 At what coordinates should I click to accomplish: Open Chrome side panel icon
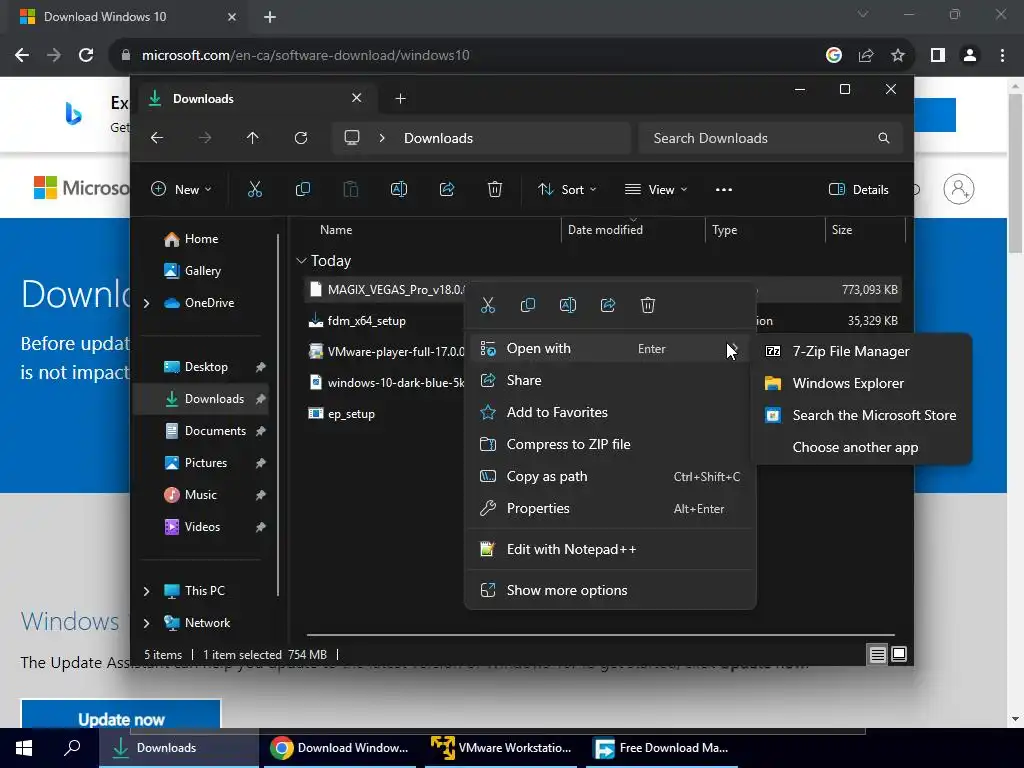(938, 56)
